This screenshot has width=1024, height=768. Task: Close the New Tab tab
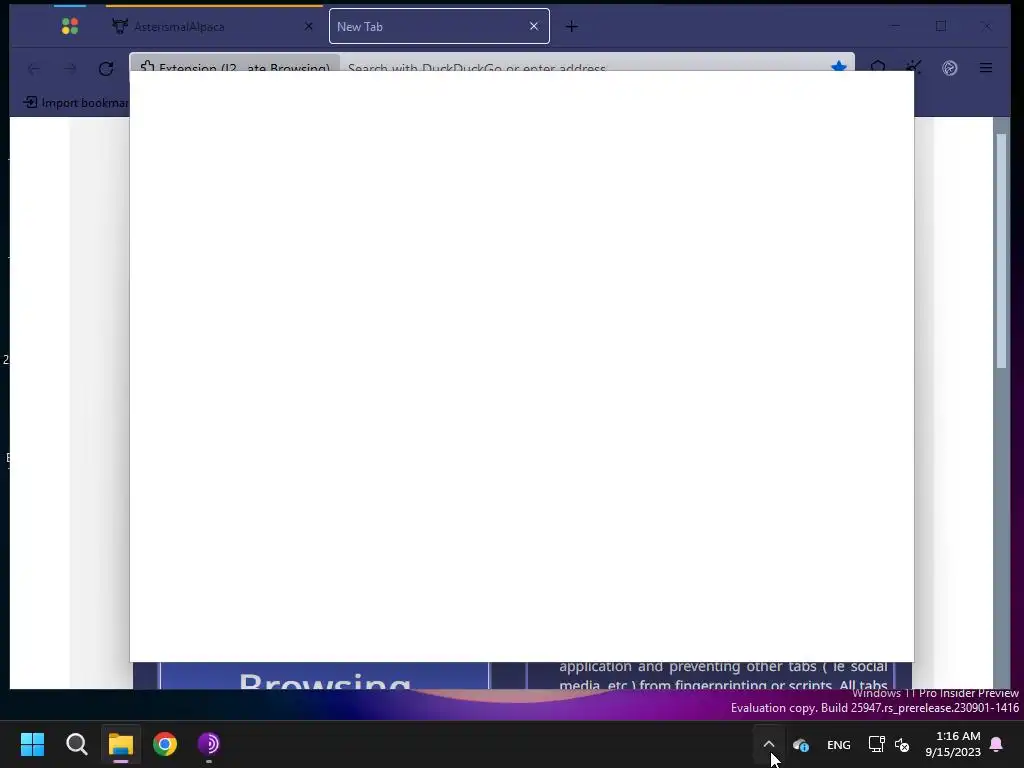coord(534,26)
